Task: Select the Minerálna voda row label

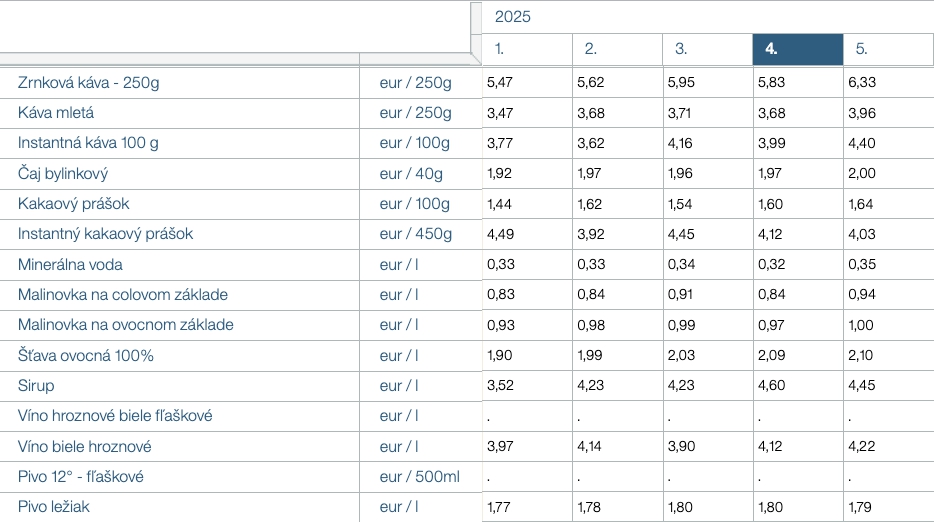Action: [x=70, y=265]
